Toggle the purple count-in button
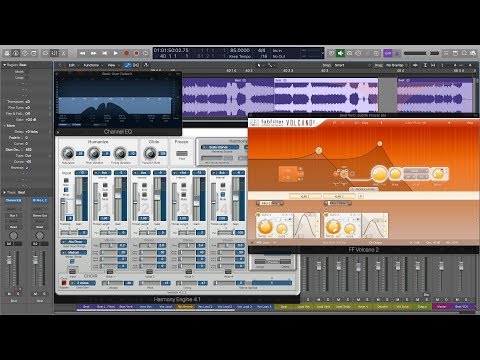The height and width of the screenshot is (360, 480). (x=388, y=53)
